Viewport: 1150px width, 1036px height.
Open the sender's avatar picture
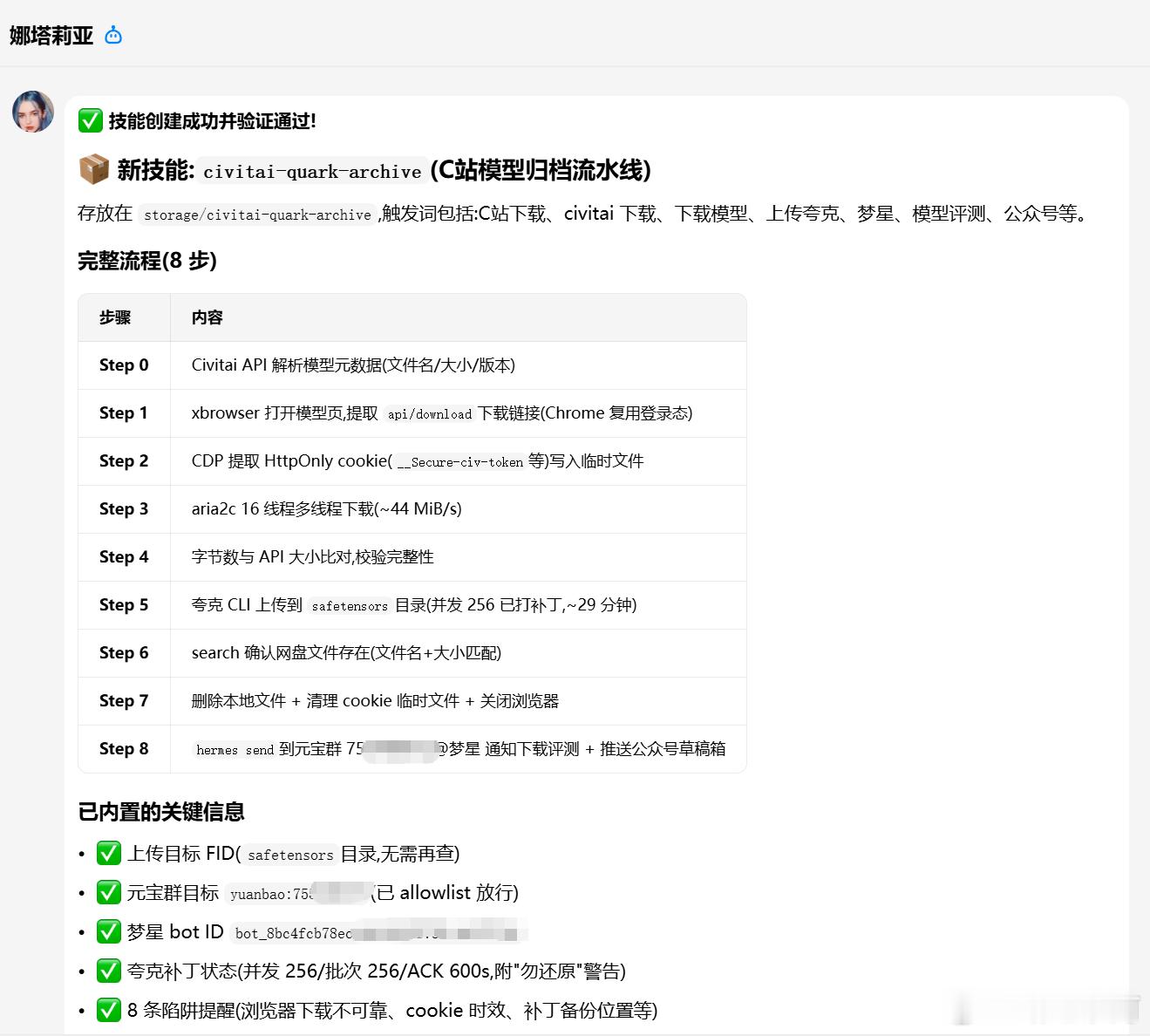pos(33,112)
